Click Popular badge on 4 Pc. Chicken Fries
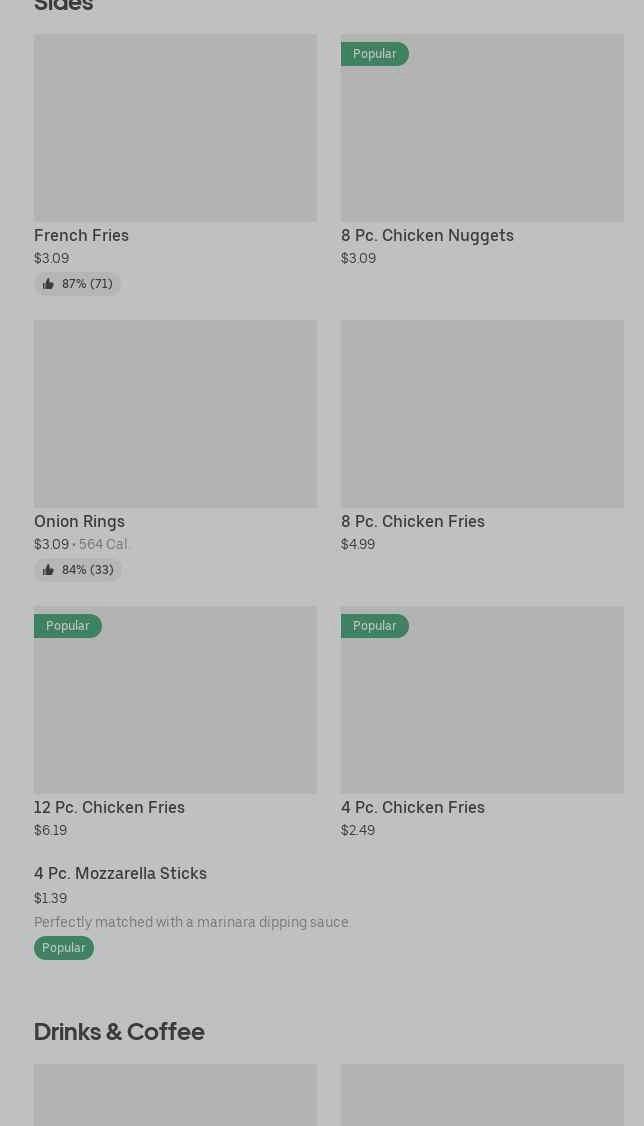The width and height of the screenshot is (644, 1126). (374, 626)
